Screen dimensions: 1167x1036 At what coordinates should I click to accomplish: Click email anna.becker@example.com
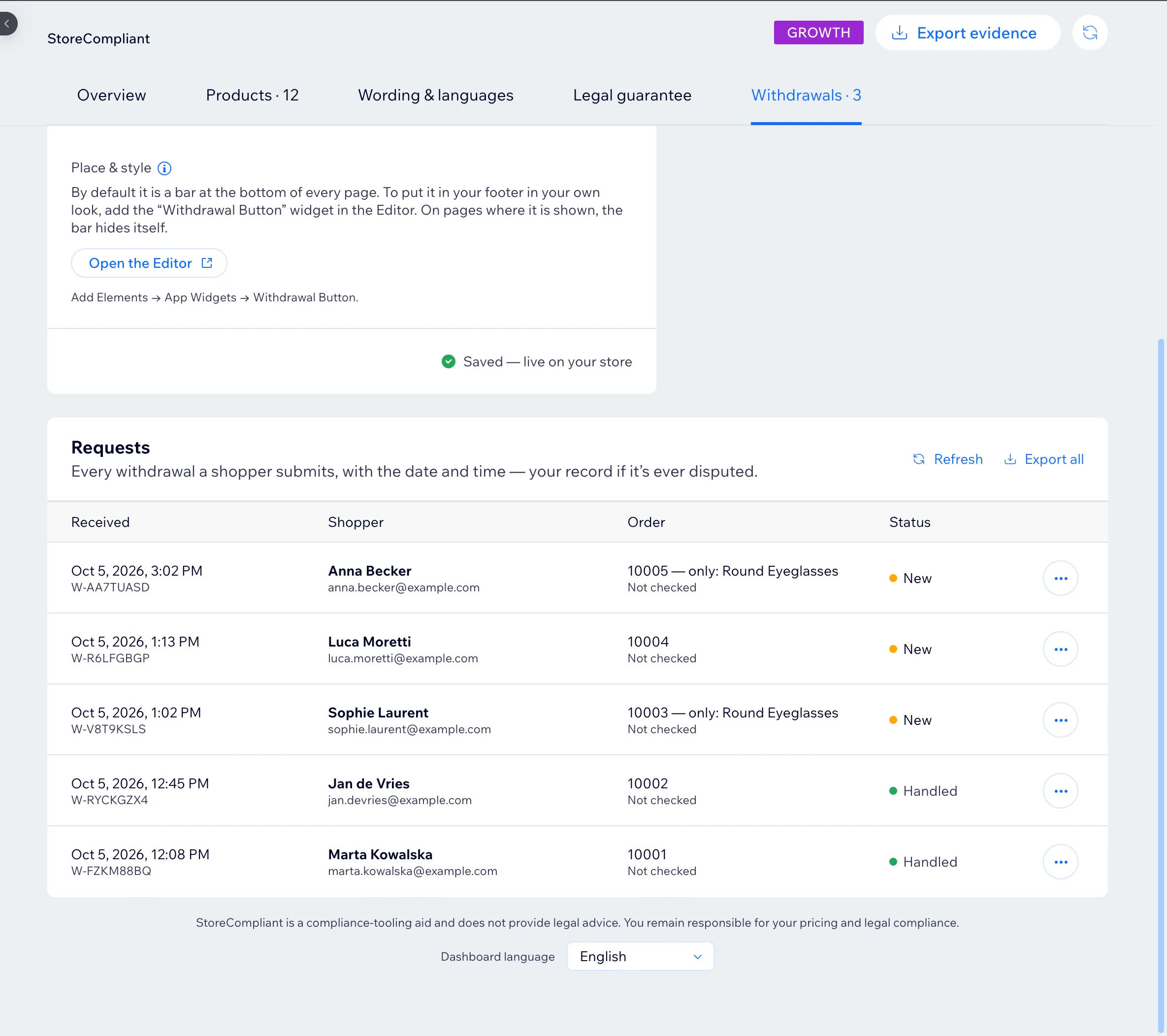click(x=404, y=587)
